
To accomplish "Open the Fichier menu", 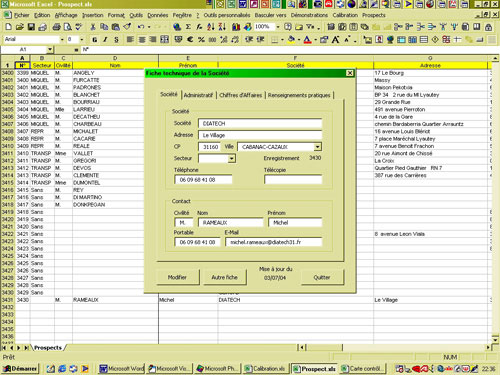I will (x=21, y=15).
